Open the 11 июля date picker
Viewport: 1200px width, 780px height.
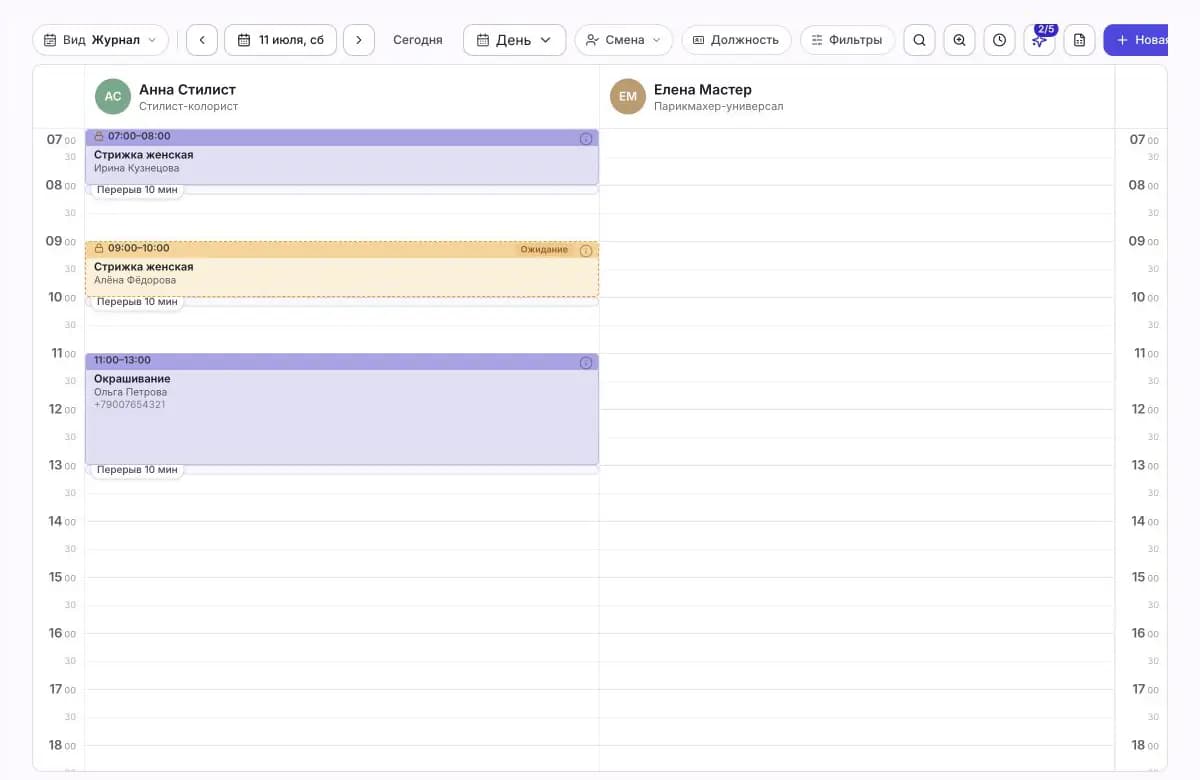[x=280, y=40]
